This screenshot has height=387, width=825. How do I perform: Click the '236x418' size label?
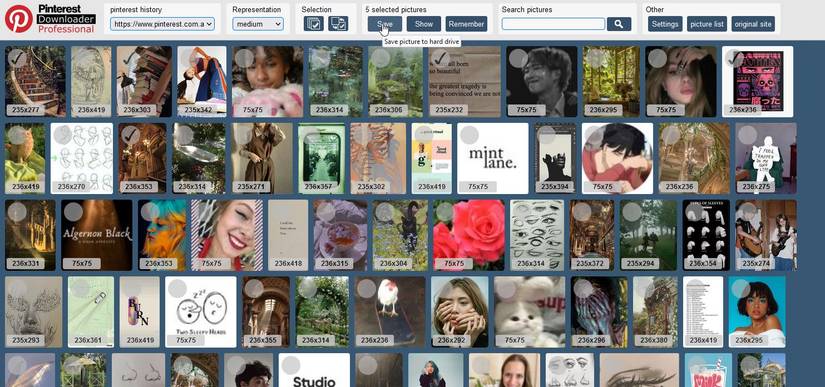(288, 263)
